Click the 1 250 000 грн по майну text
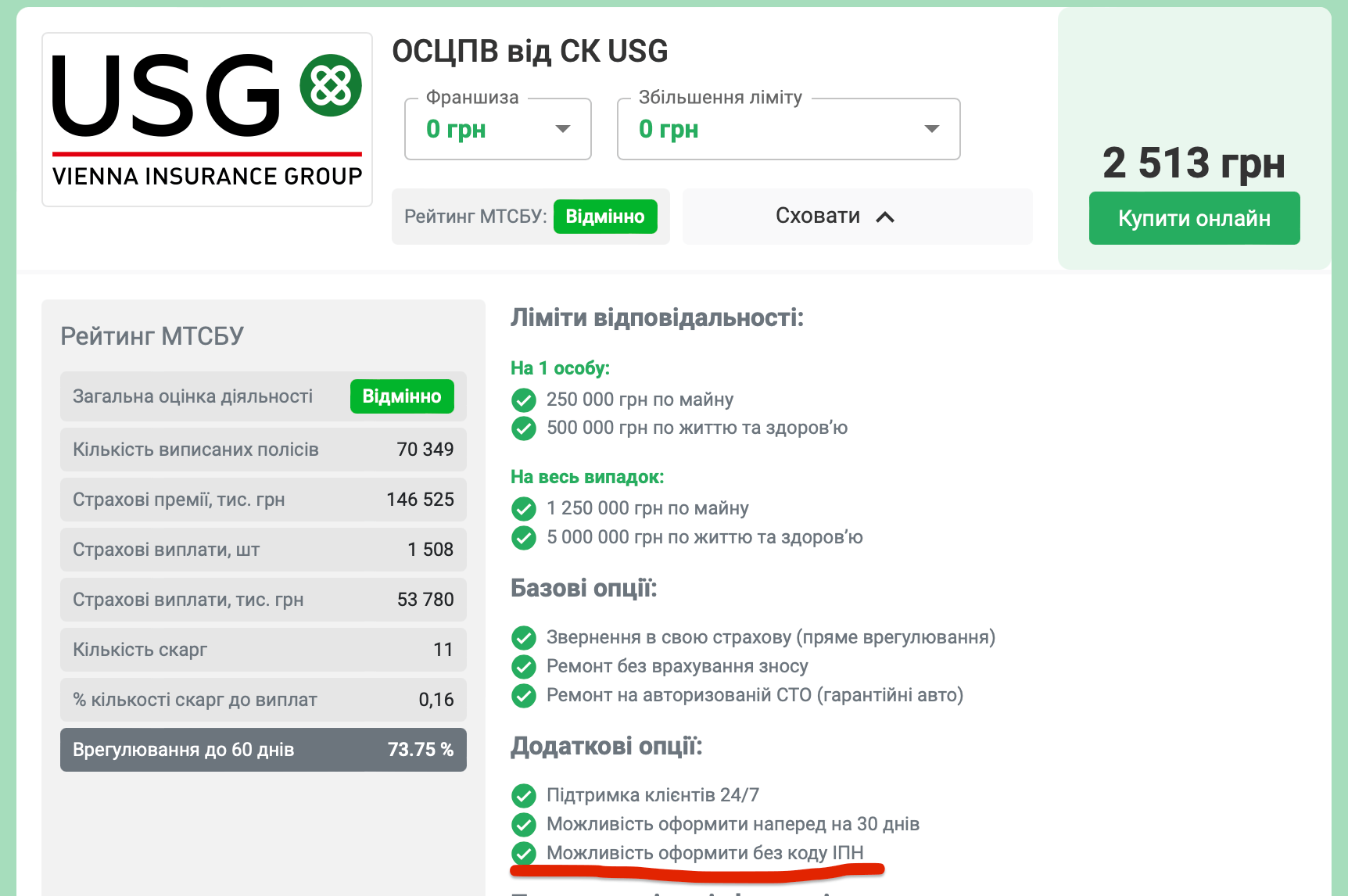This screenshot has width=1348, height=896. [x=647, y=508]
